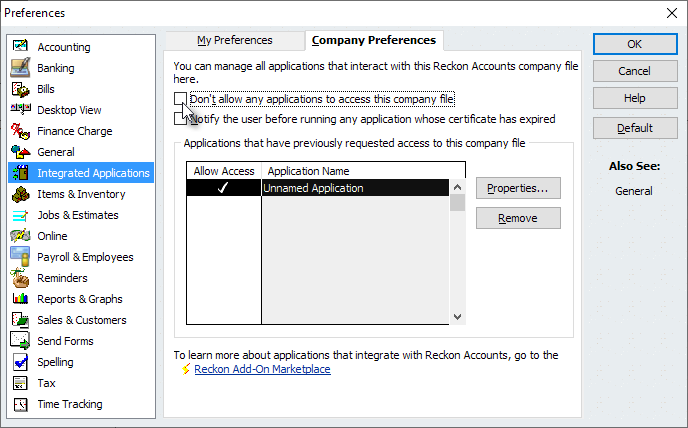Remove the selected application
688x428 pixels.
pyautogui.click(x=518, y=218)
